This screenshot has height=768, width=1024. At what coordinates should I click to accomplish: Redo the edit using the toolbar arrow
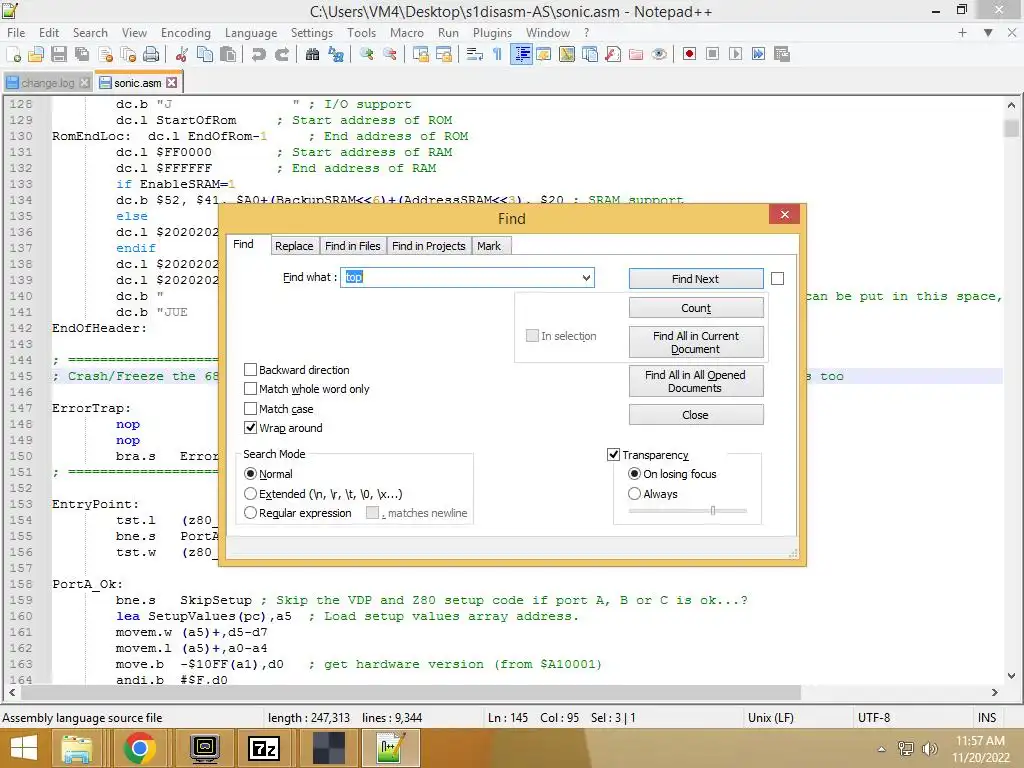tap(281, 54)
